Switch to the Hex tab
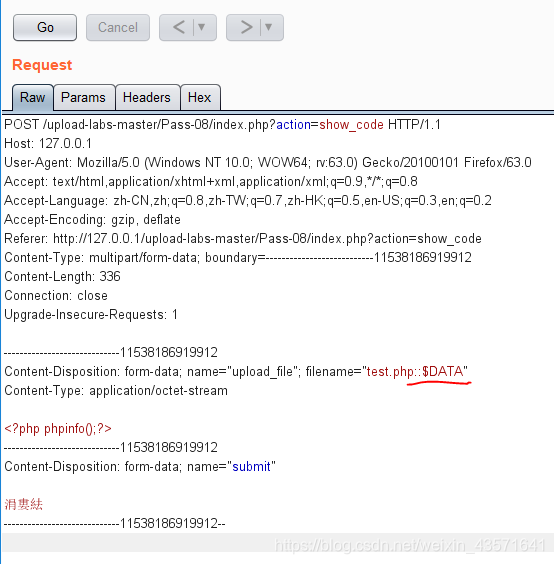 pos(199,97)
